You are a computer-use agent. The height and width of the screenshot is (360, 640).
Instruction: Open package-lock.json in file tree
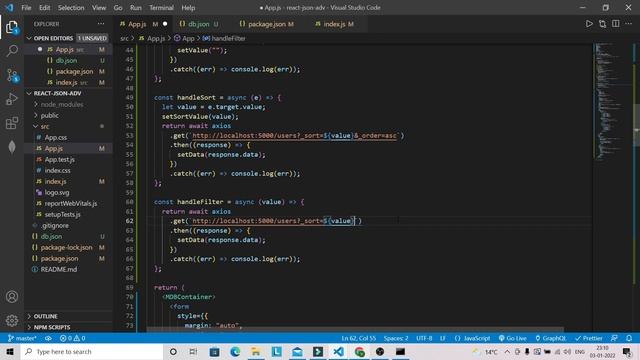66,248
